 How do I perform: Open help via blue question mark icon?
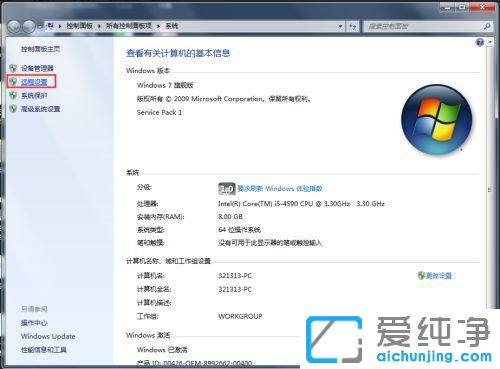(x=480, y=42)
